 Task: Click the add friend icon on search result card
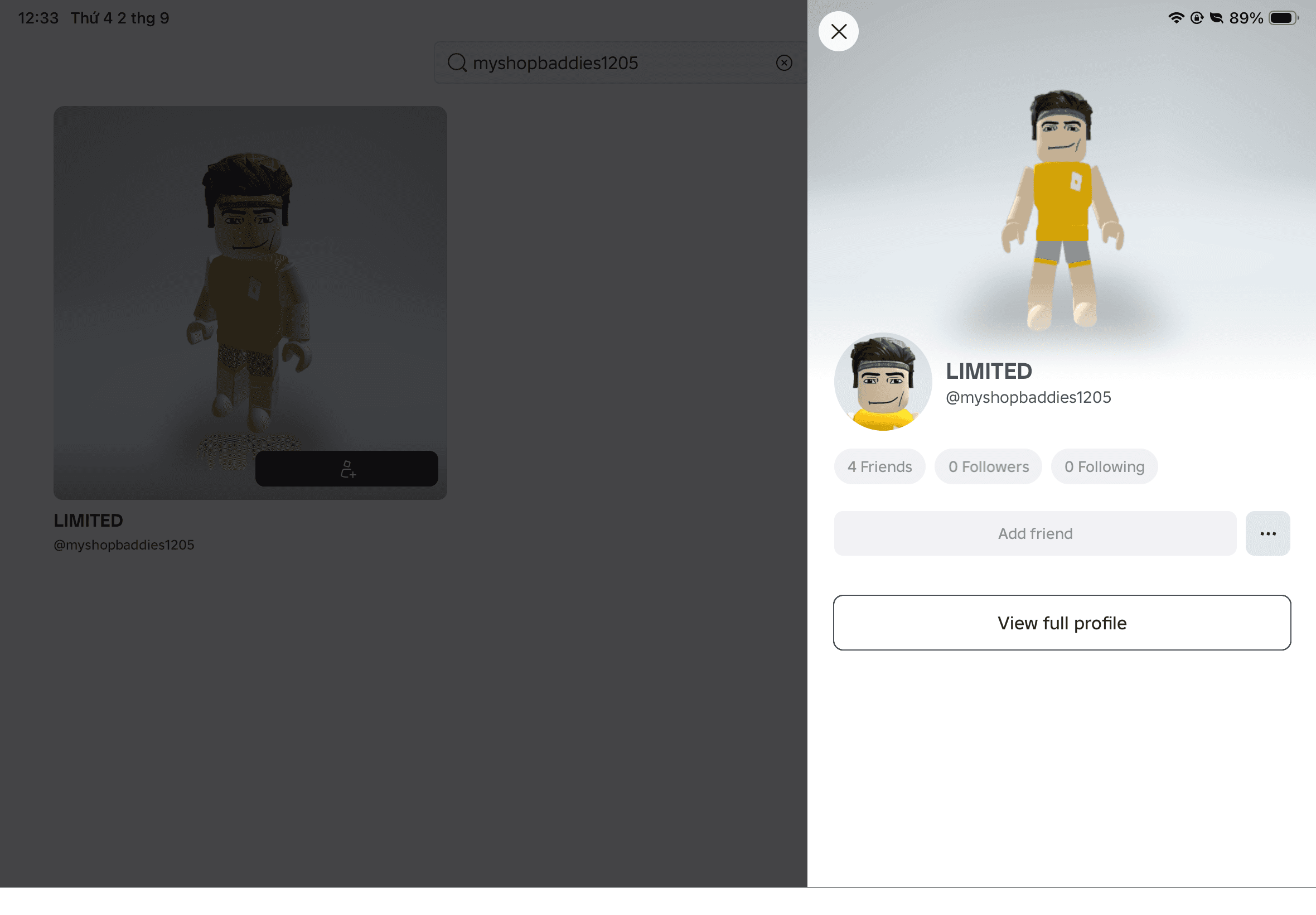[347, 469]
